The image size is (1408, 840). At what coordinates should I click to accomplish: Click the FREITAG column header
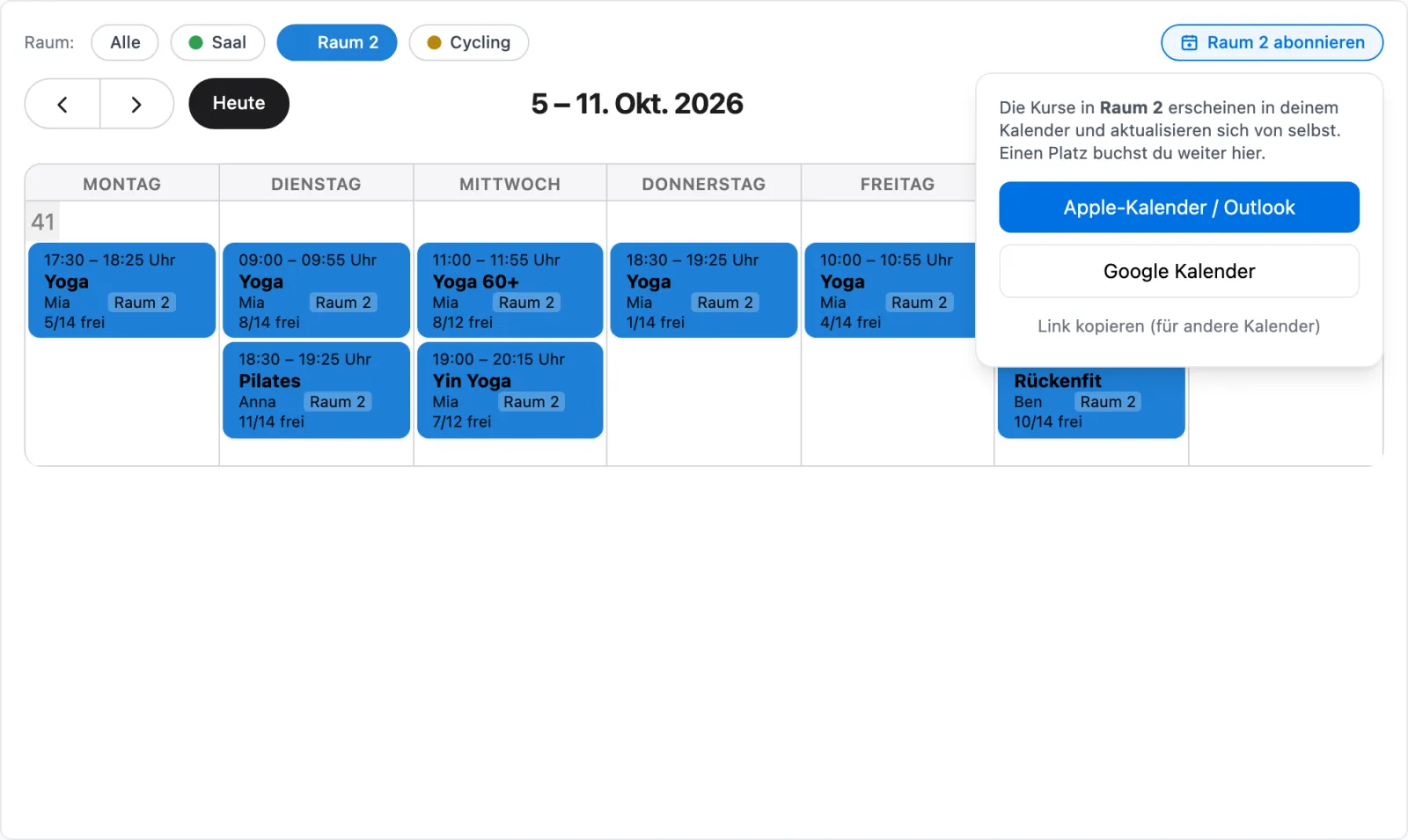coord(898,184)
